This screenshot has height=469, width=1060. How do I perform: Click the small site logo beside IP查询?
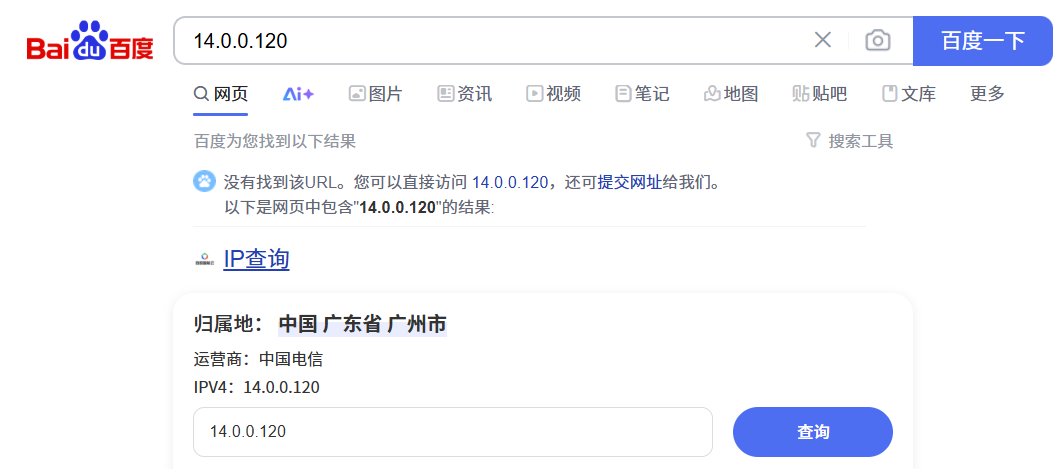click(x=204, y=259)
